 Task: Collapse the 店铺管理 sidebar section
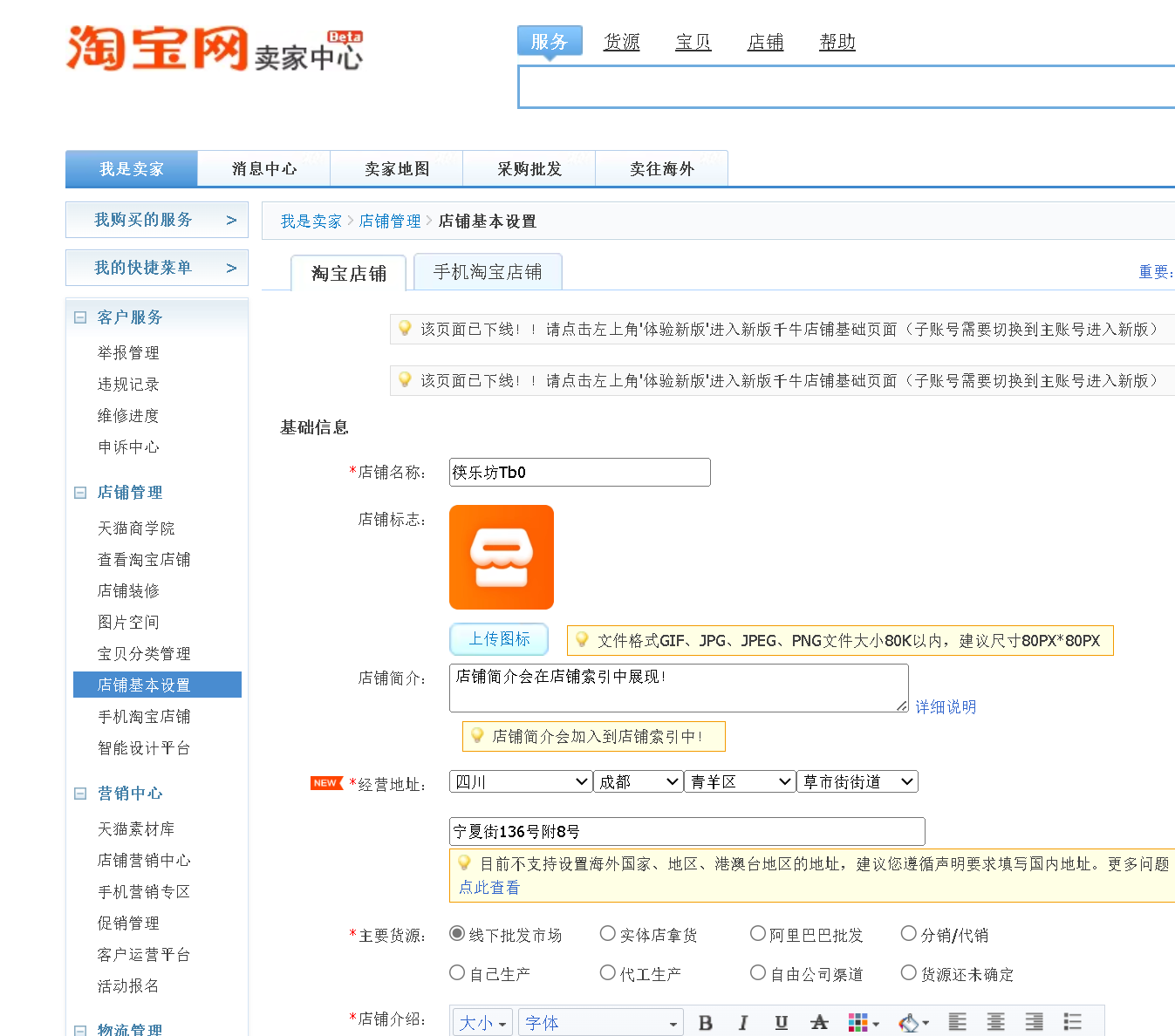(x=80, y=493)
